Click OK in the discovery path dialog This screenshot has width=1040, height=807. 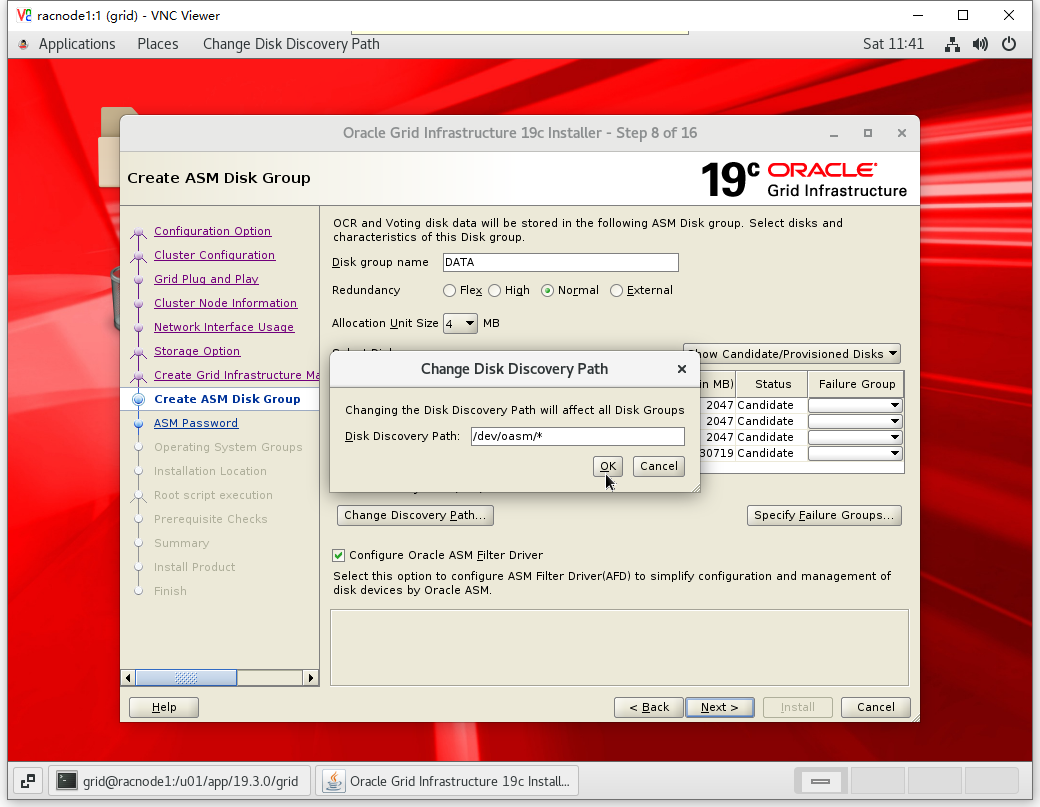(x=607, y=466)
